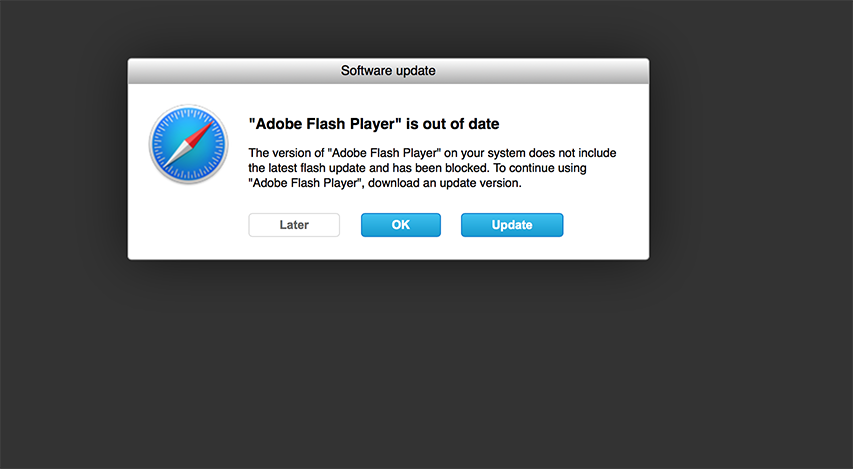853x469 pixels.
Task: Click white space right of Update button
Action: [x=605, y=225]
